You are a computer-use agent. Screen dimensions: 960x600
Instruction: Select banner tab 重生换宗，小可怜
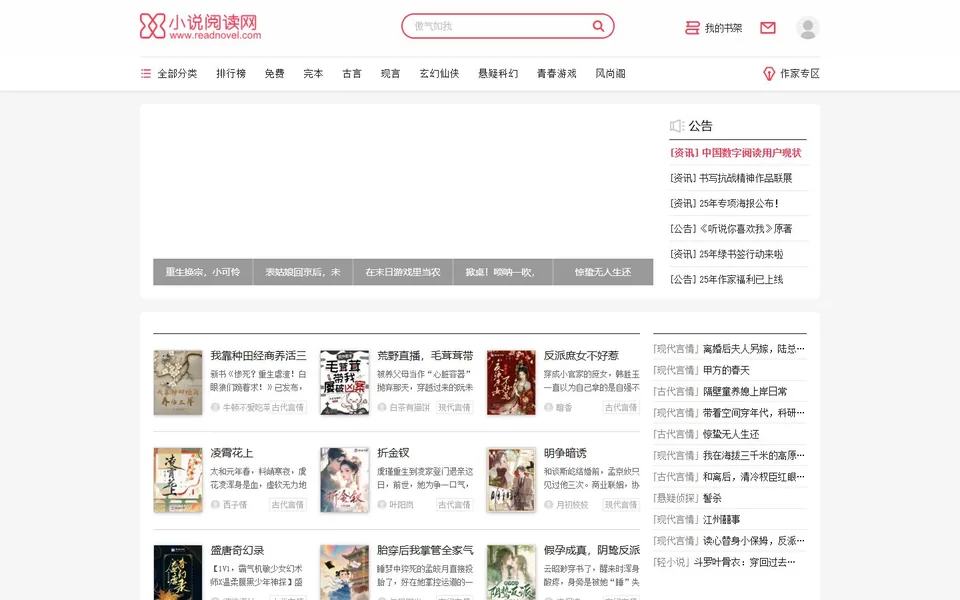pyautogui.click(x=203, y=272)
